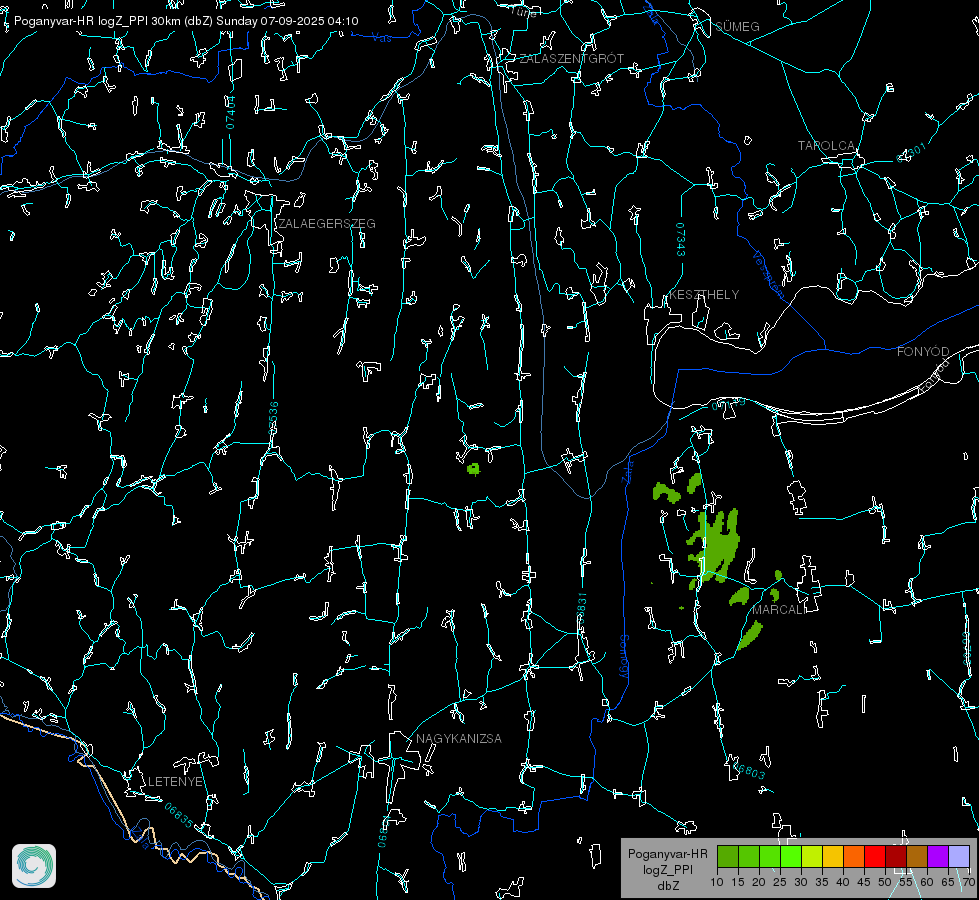Click the logZ_PPI text in the legend

(667, 869)
